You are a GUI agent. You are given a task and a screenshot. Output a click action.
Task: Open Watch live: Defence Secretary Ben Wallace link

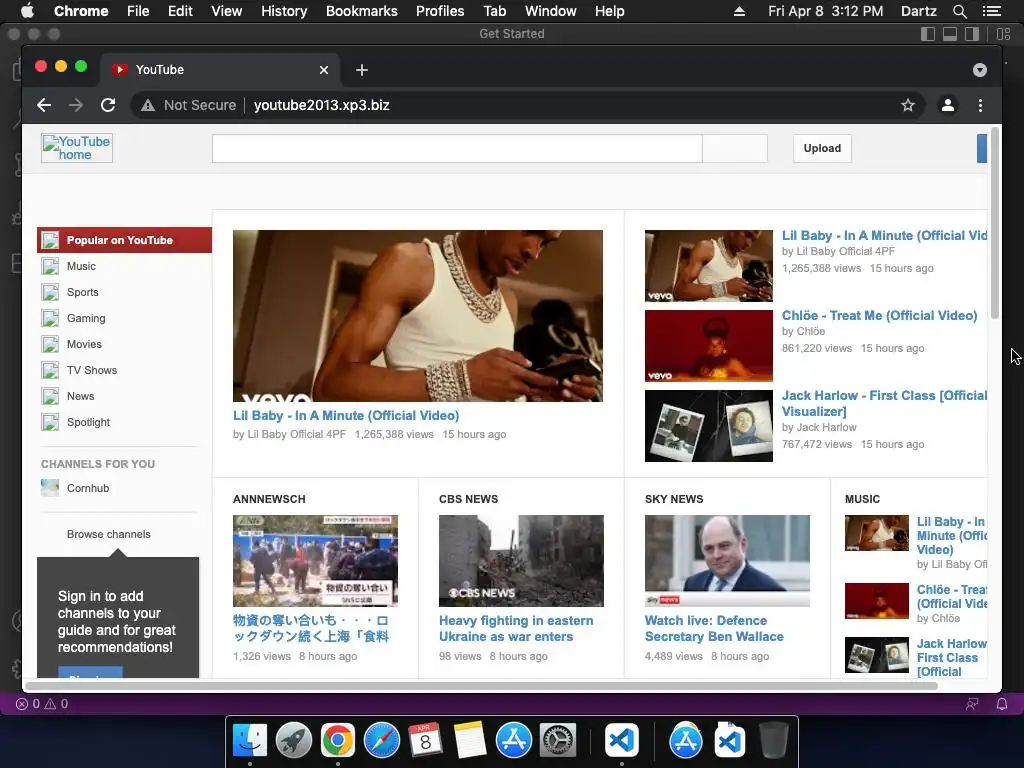tap(714, 628)
